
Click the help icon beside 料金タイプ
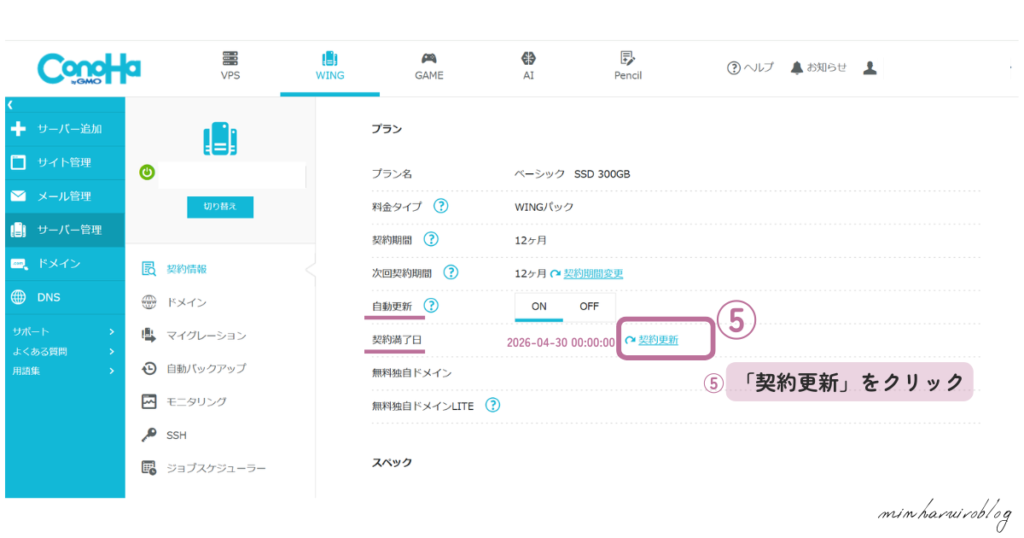440,207
